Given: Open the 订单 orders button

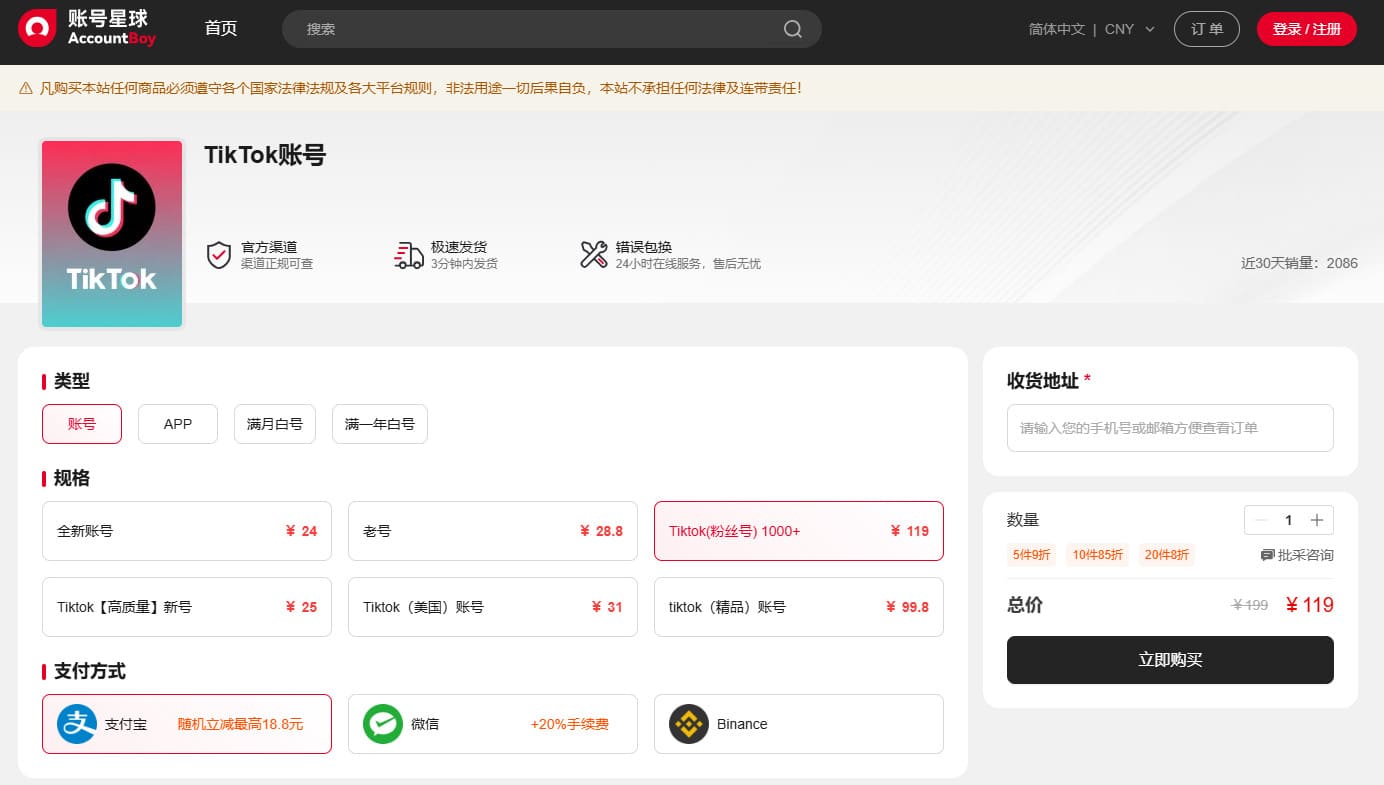Looking at the screenshot, I should pos(1207,29).
